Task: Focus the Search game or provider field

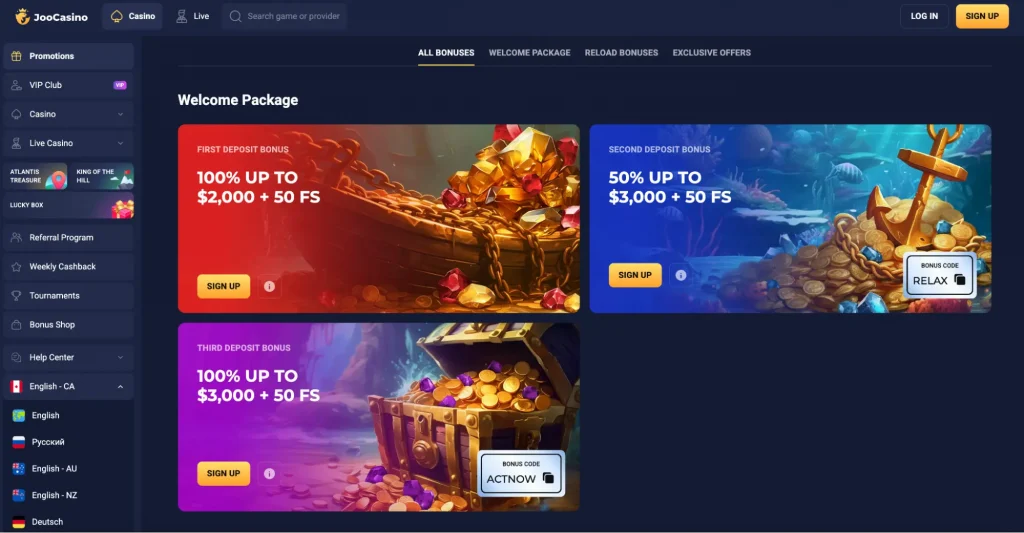Action: [x=284, y=16]
